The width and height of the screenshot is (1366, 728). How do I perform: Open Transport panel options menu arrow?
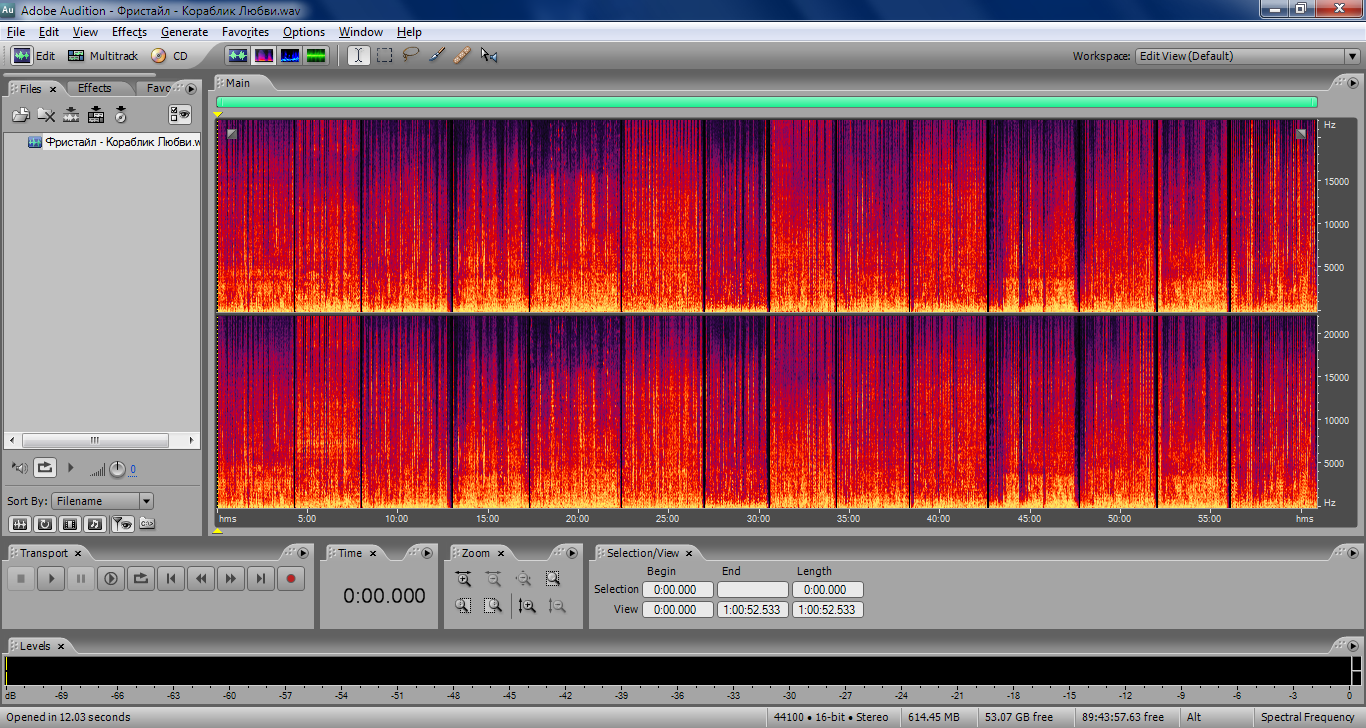pos(303,553)
